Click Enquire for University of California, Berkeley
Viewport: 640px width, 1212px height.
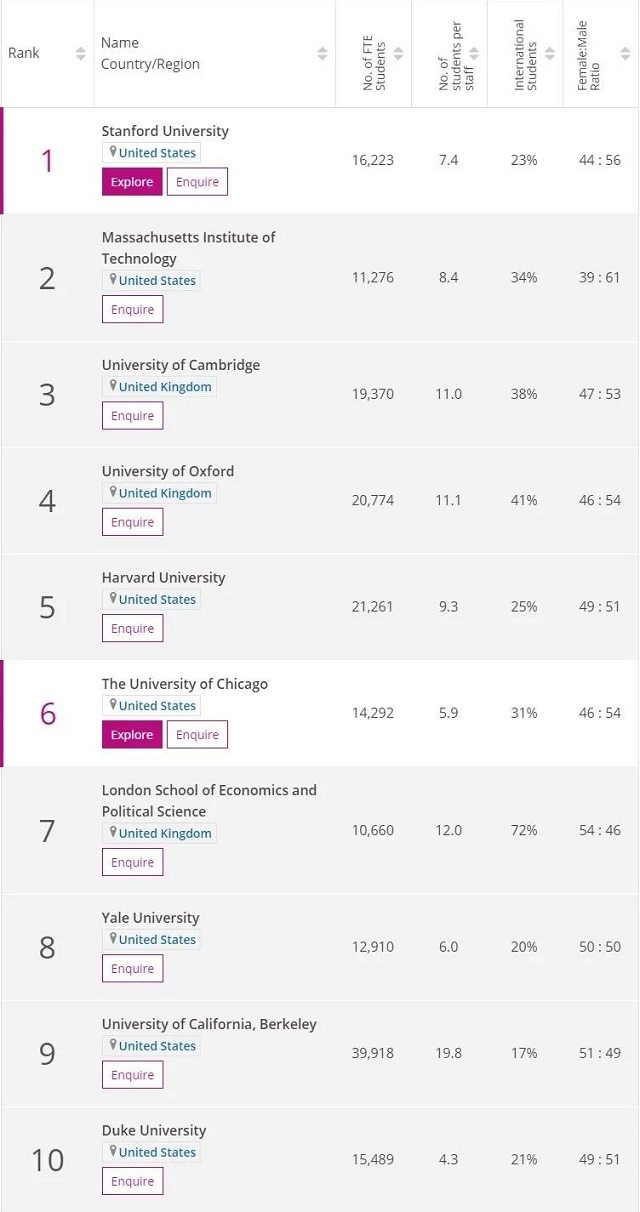132,1074
